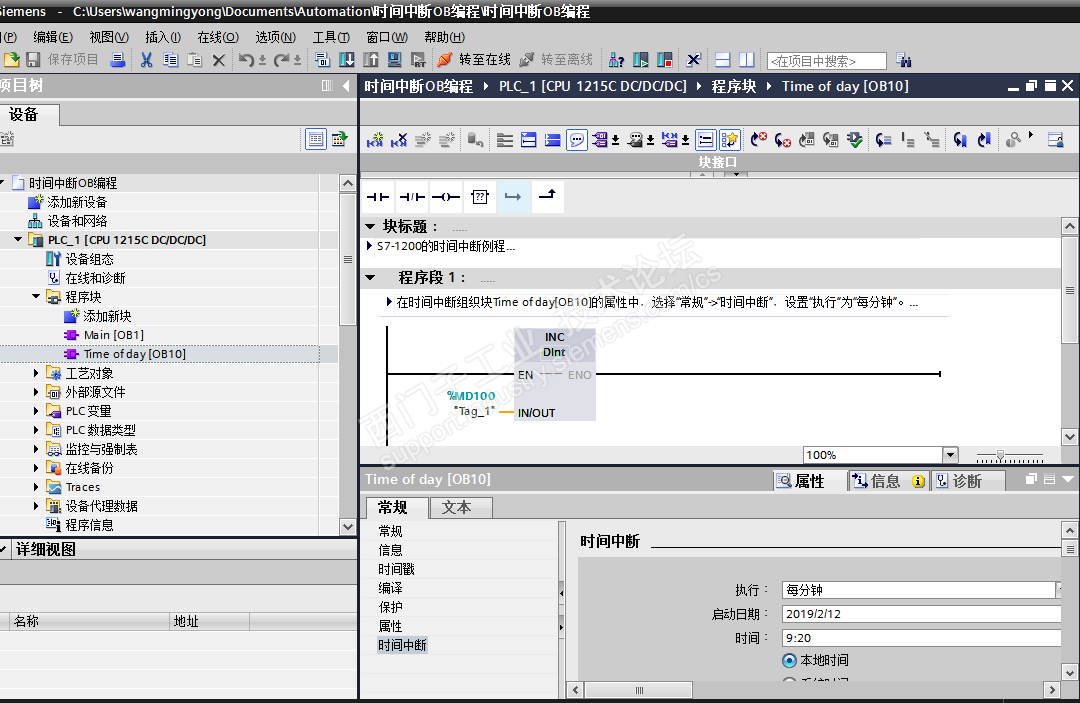
Task: Click the copy icon in main toolbar
Action: click(x=170, y=60)
